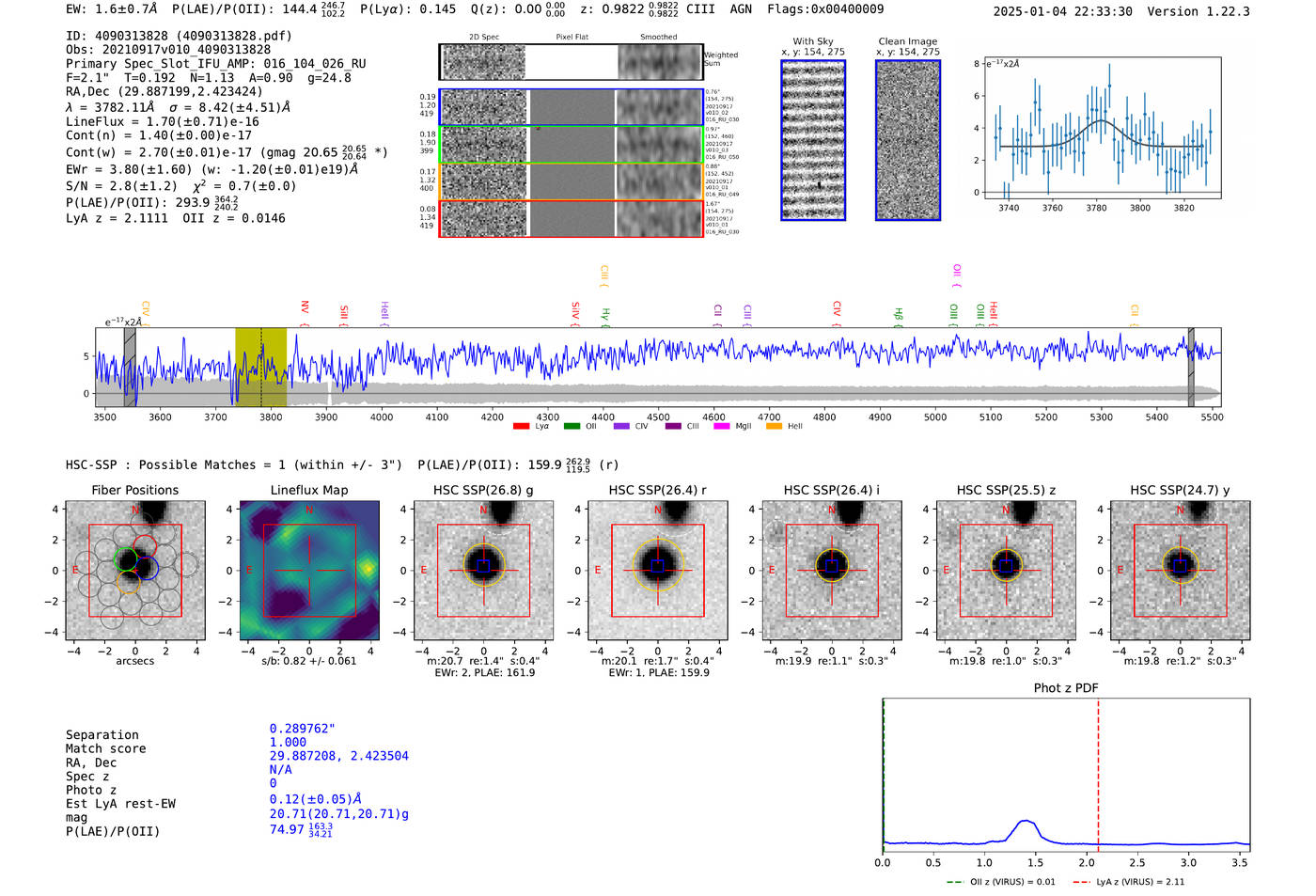Select the yellow highlighted emission line region
1316x896 pixels.
[x=260, y=368]
